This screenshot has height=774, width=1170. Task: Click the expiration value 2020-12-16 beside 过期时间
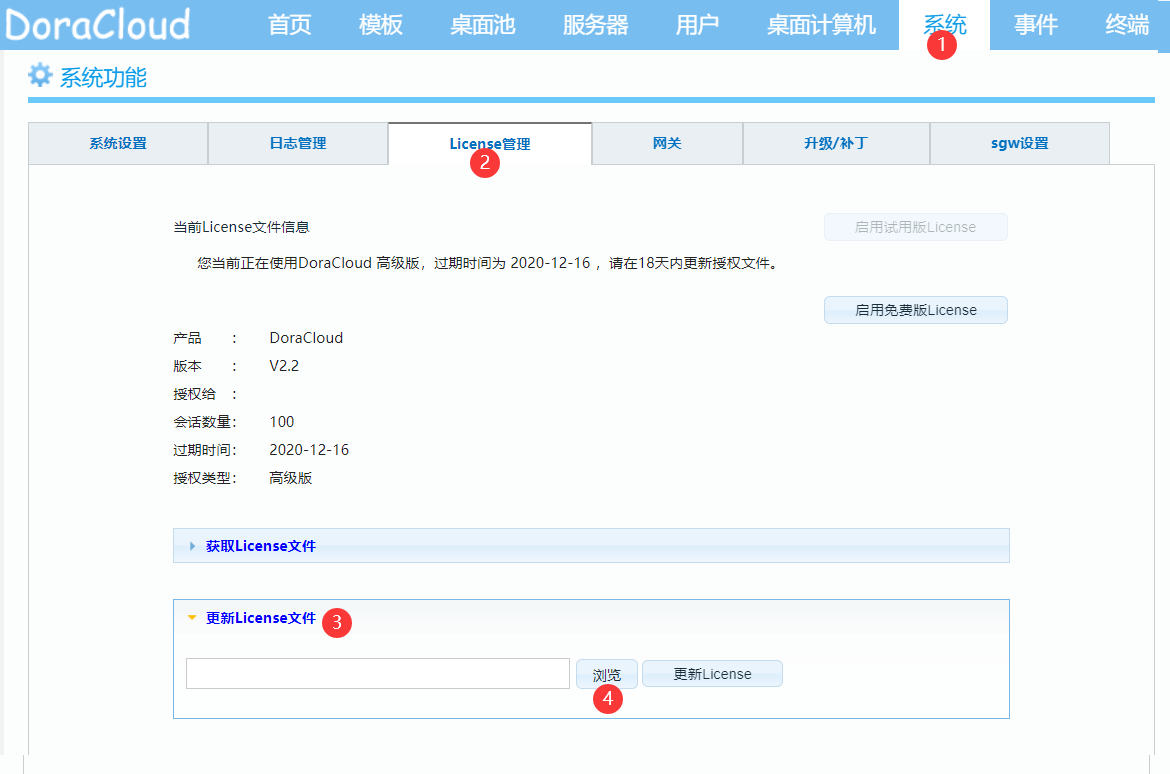click(309, 449)
